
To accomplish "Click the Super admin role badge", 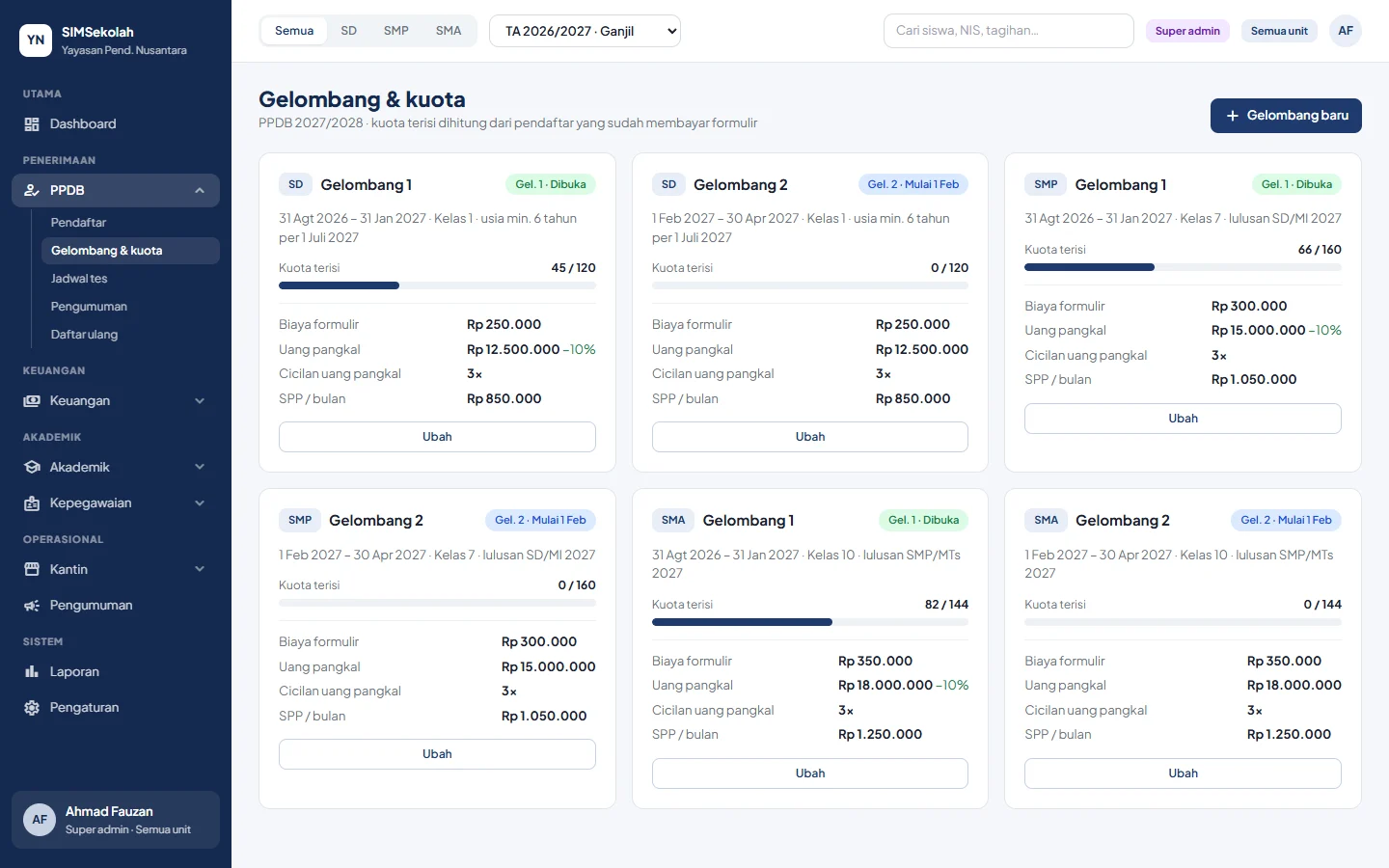I will [1187, 31].
